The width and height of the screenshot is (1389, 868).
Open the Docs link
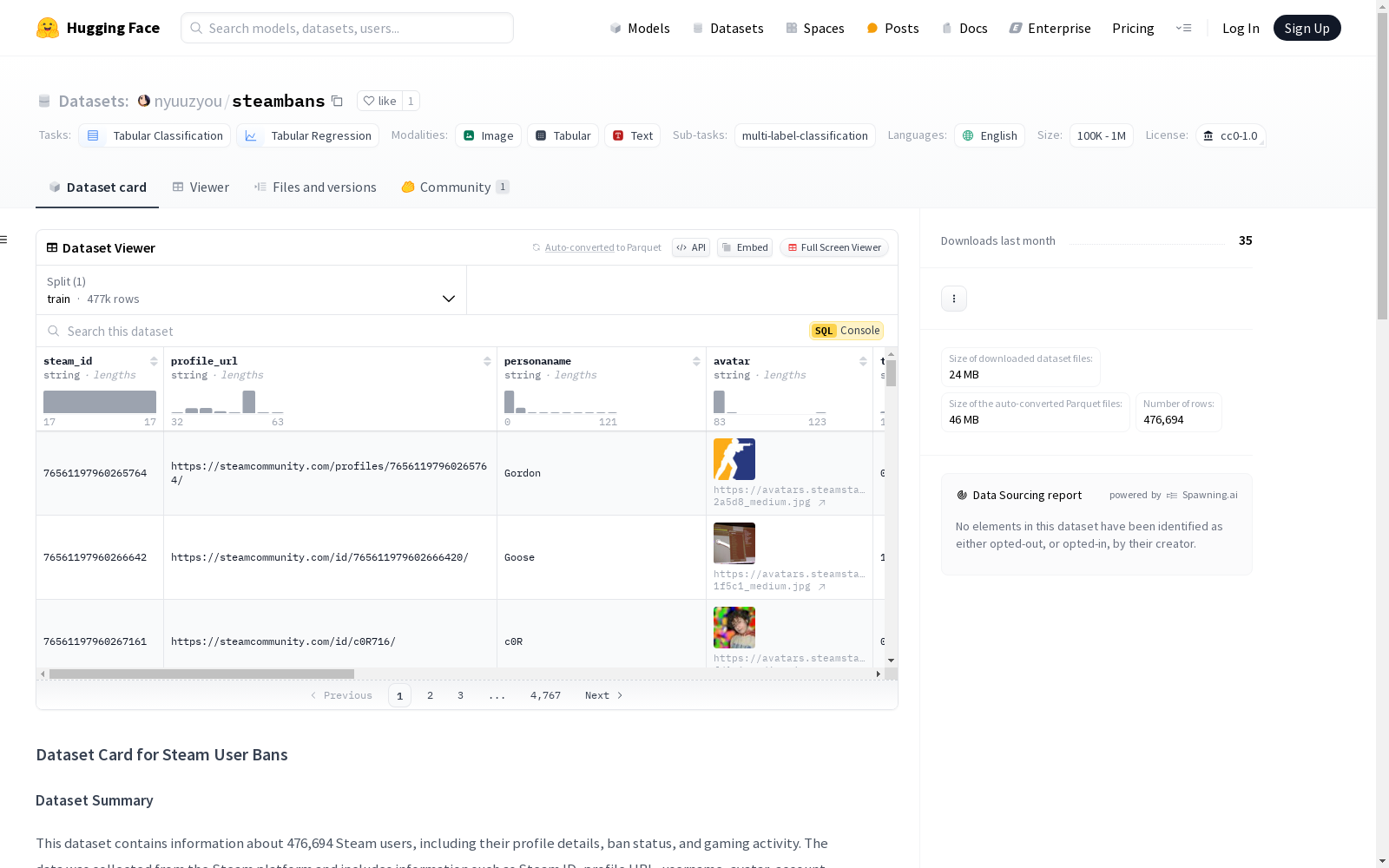tap(964, 28)
